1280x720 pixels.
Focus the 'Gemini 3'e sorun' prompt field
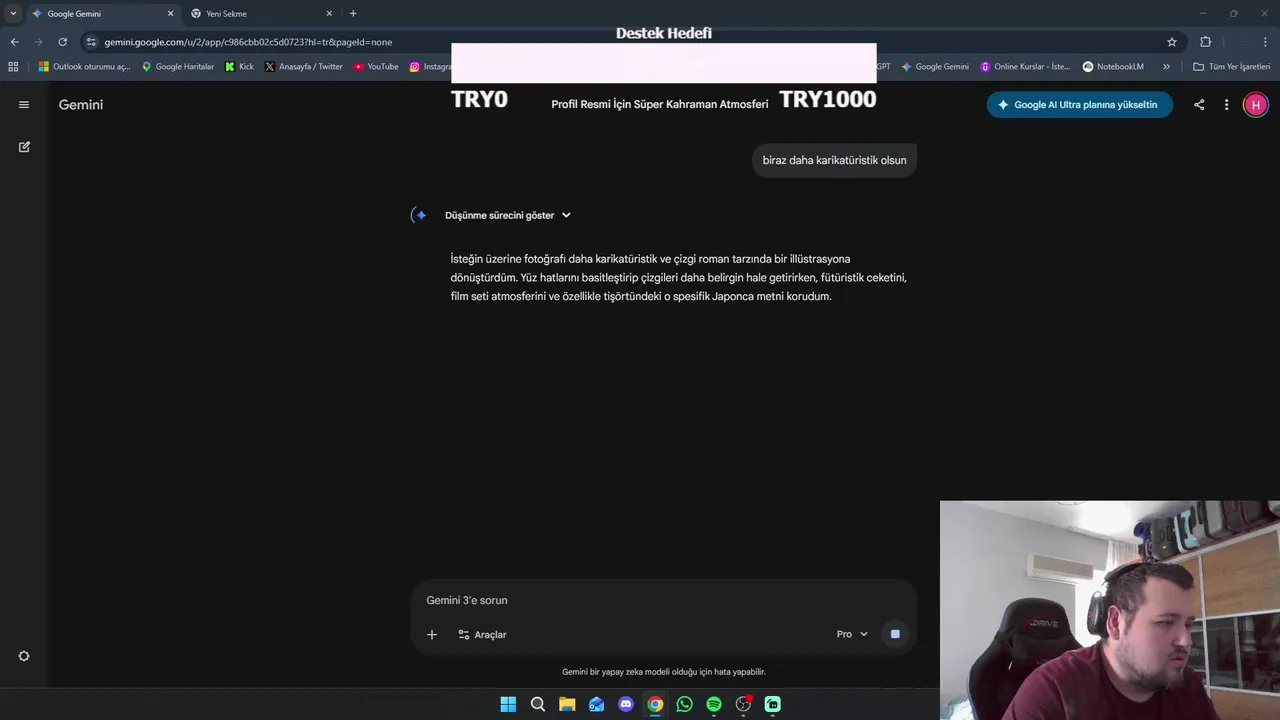pyautogui.click(x=664, y=600)
